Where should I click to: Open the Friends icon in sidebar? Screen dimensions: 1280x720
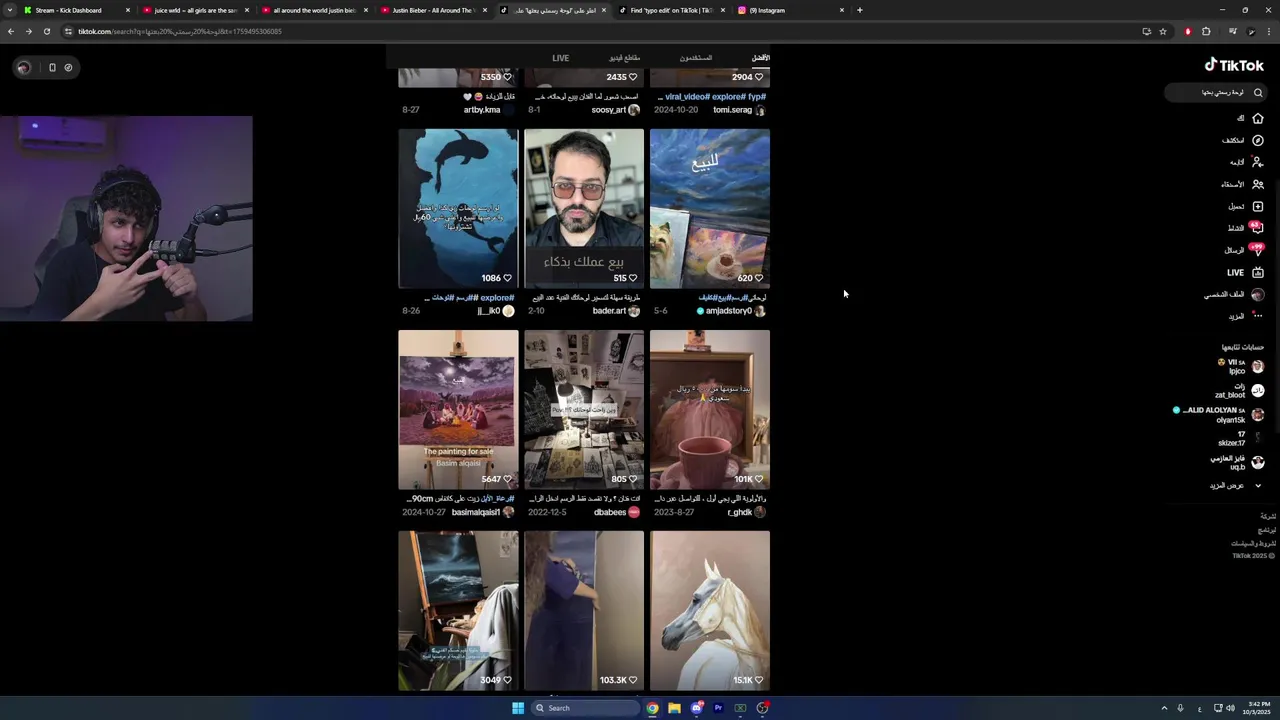pos(1258,184)
